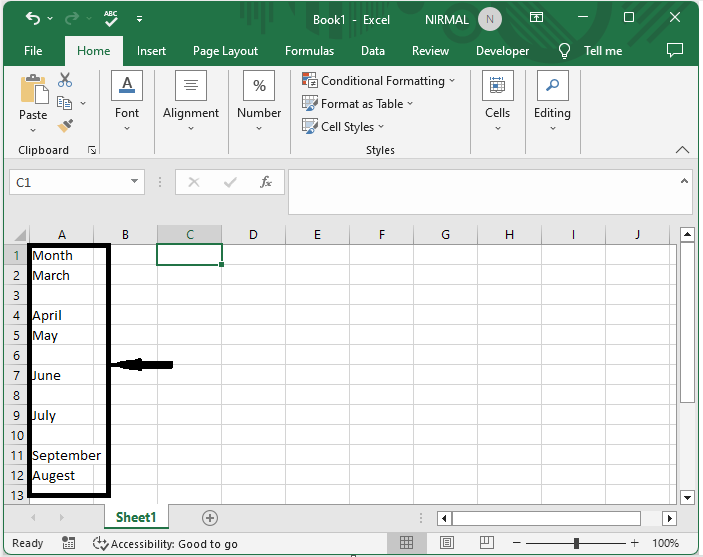The width and height of the screenshot is (703, 557).
Task: Open the Review tab
Action: [430, 51]
